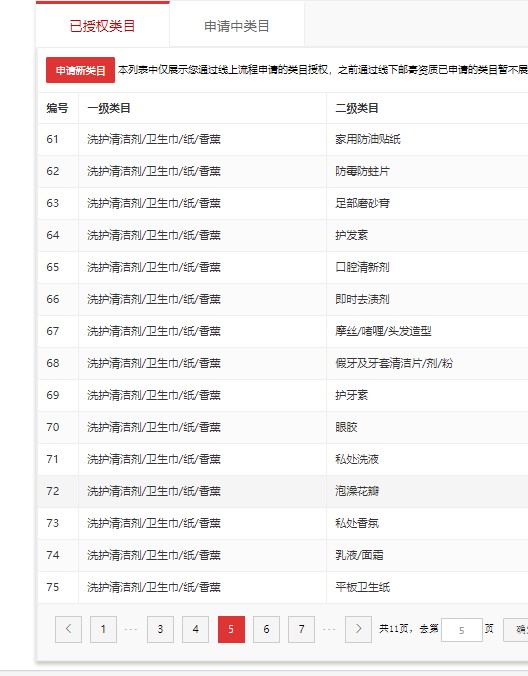
Task: Click row number 71
Action: click(x=53, y=459)
